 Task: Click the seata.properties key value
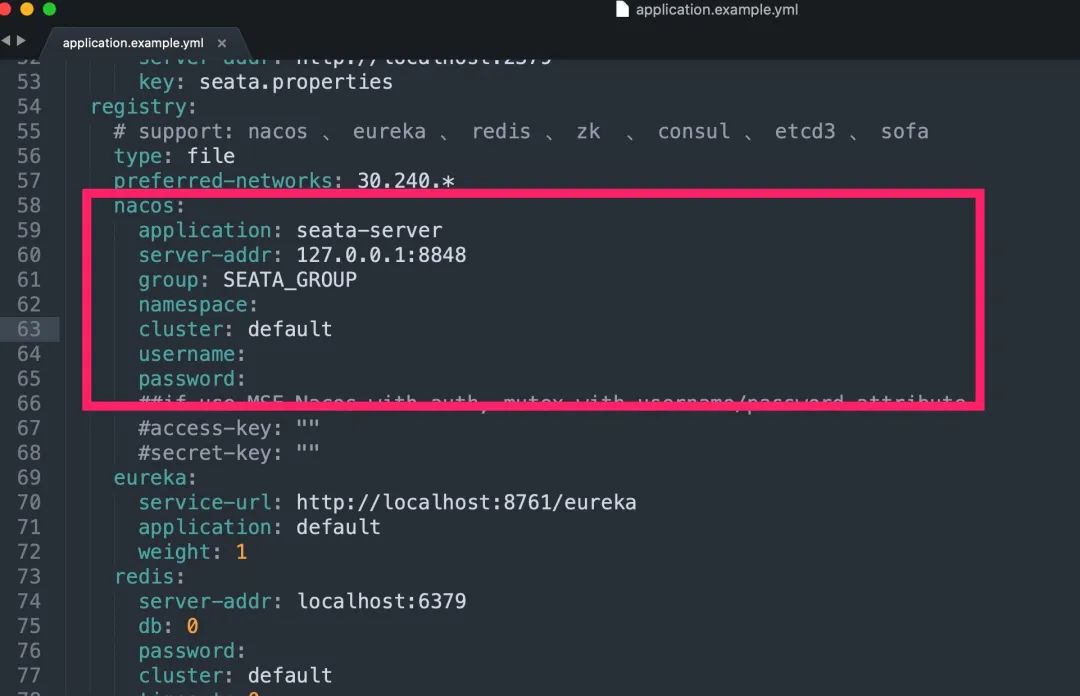click(296, 82)
